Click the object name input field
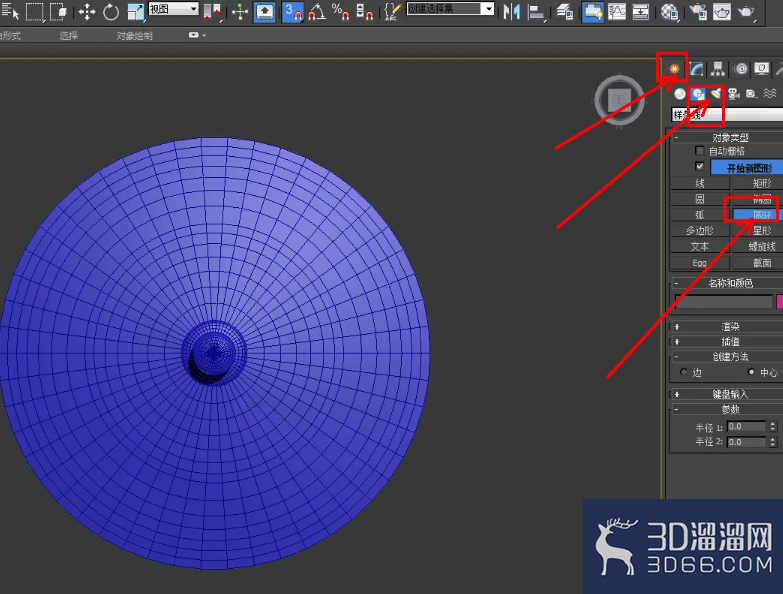The image size is (783, 594). 723,301
